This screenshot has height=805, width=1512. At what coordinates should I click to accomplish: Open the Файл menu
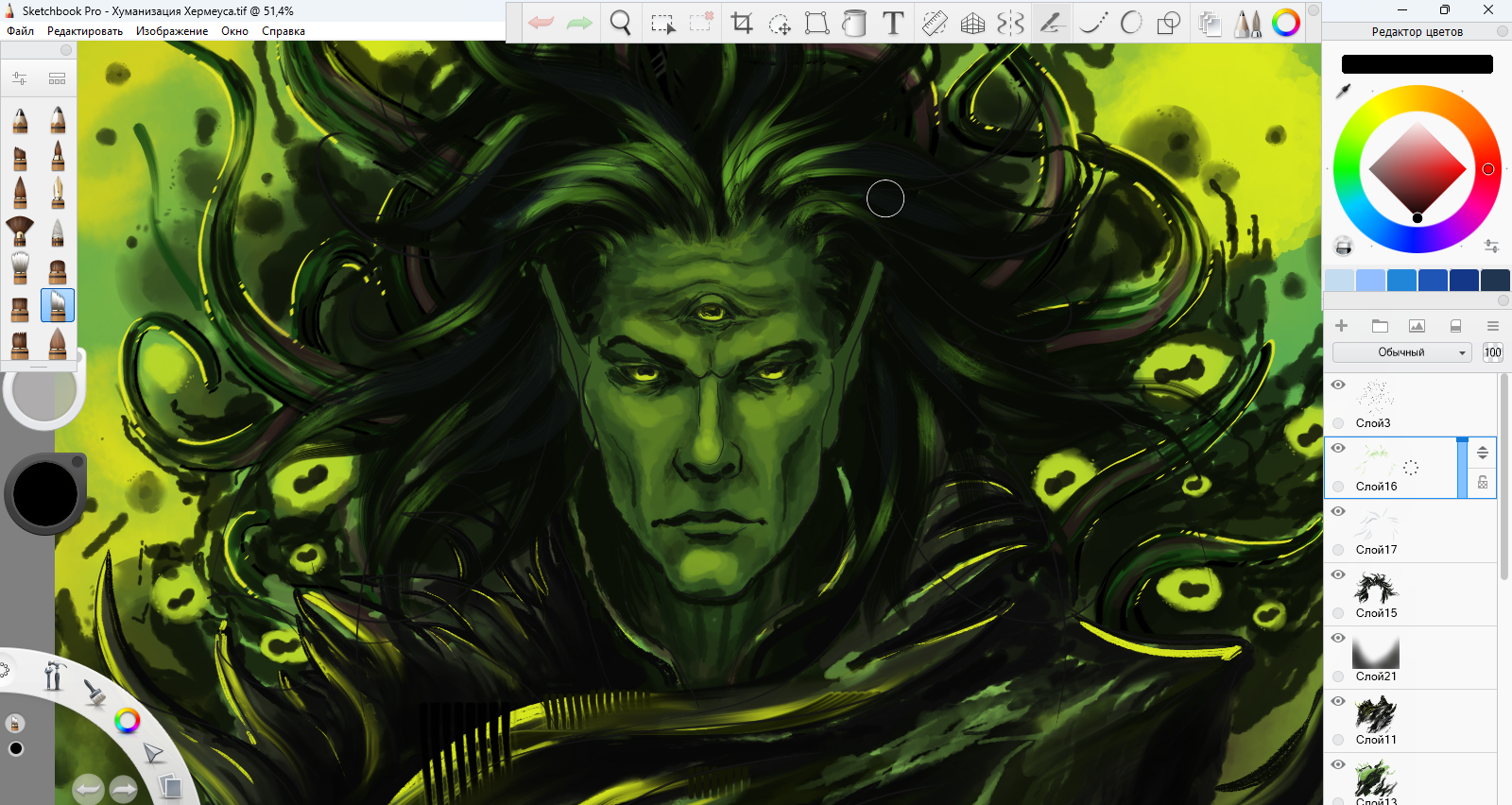(x=20, y=31)
